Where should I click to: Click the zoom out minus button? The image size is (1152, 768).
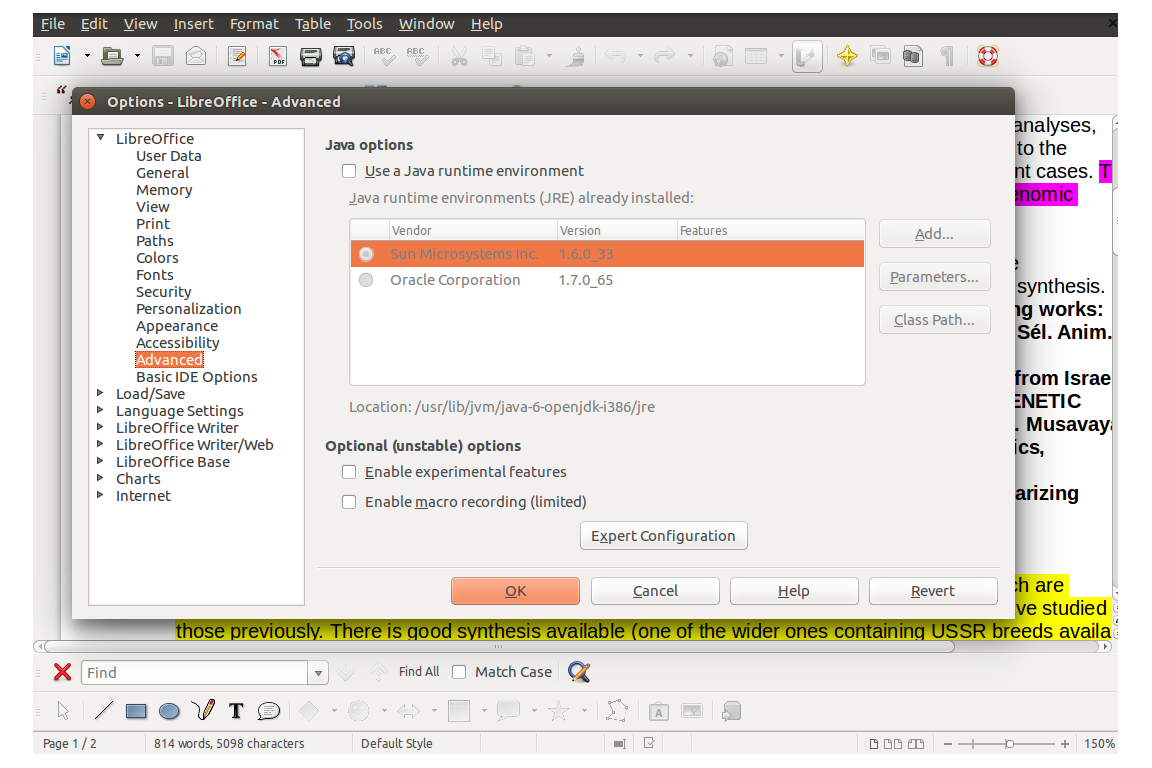pos(948,744)
